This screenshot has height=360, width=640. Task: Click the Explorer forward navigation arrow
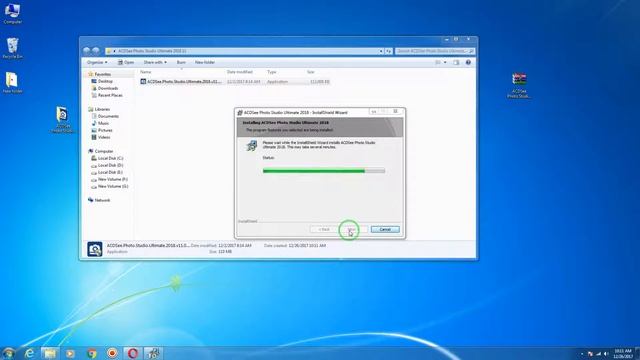click(96, 51)
